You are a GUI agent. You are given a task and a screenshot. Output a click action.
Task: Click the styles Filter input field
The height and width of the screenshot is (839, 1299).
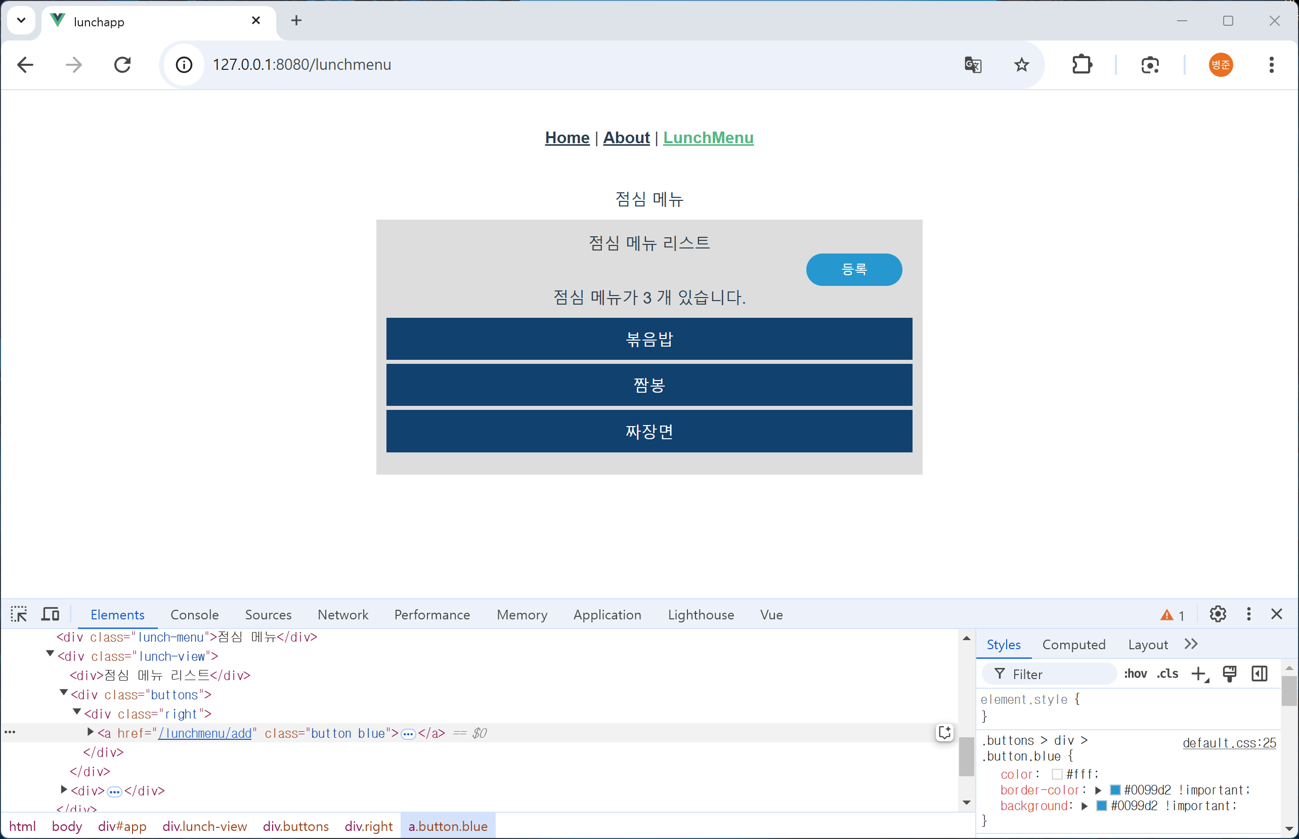coord(1049,675)
